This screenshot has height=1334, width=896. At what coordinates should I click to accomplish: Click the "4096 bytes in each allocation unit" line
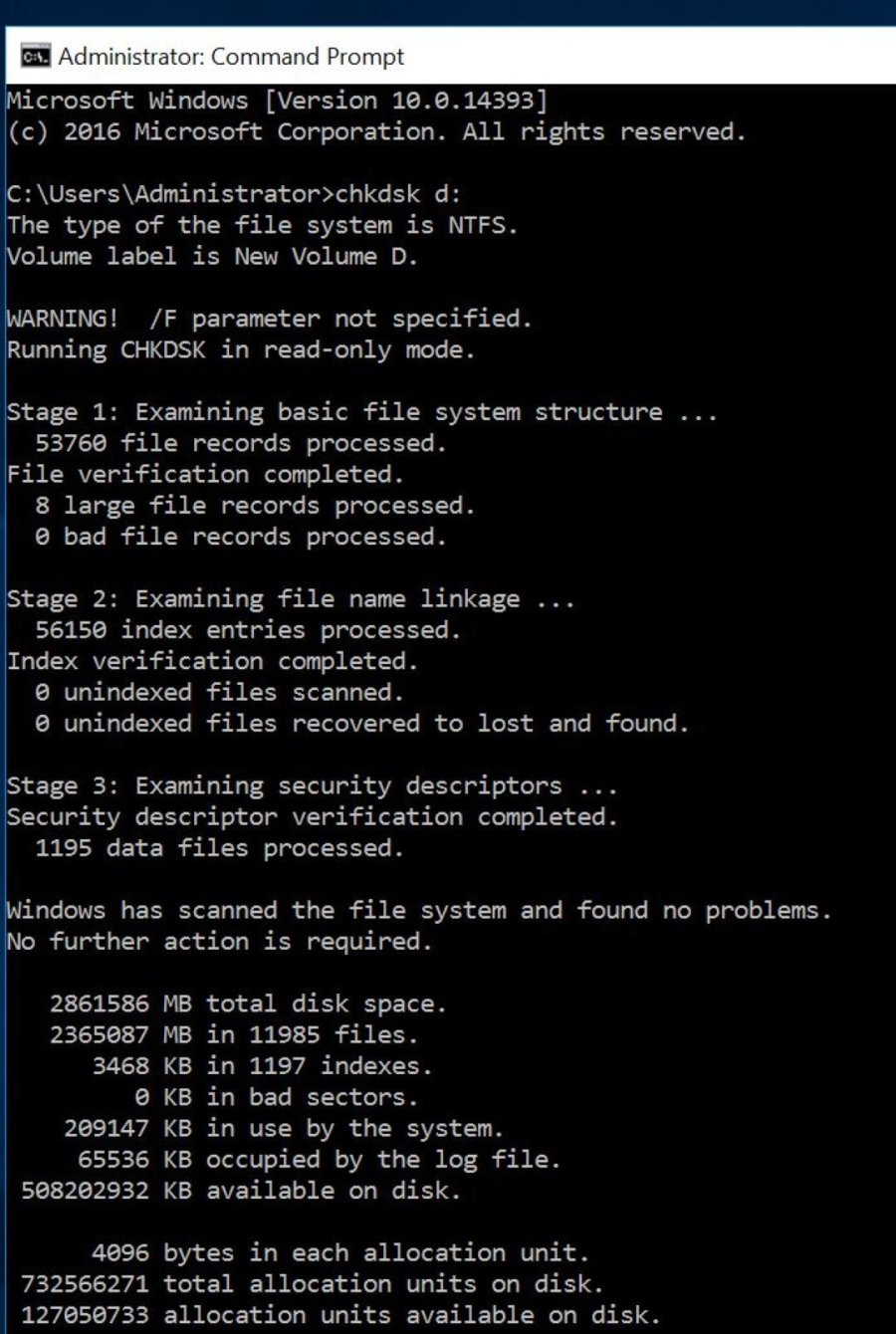339,1252
